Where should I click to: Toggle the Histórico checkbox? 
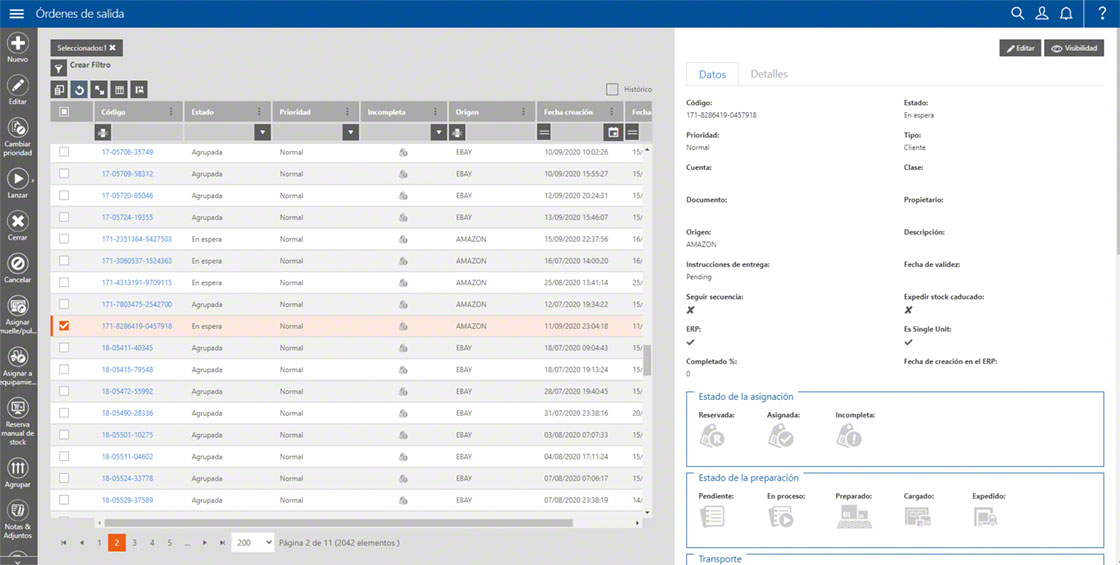611,89
